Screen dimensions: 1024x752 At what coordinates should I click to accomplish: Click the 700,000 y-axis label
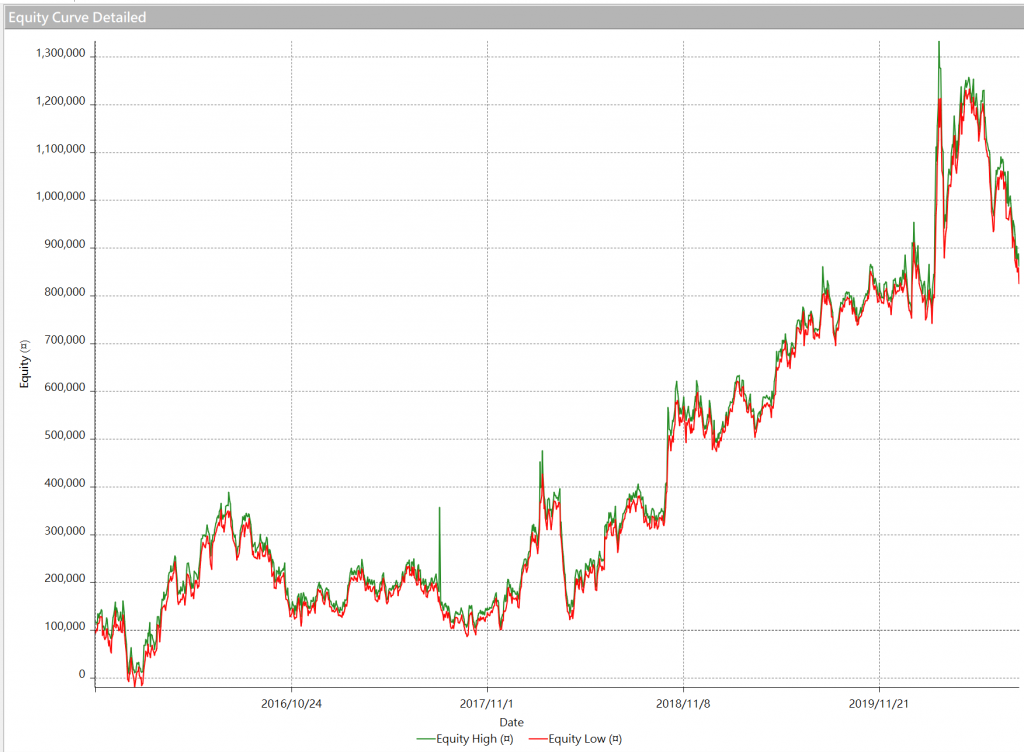click(x=65, y=343)
